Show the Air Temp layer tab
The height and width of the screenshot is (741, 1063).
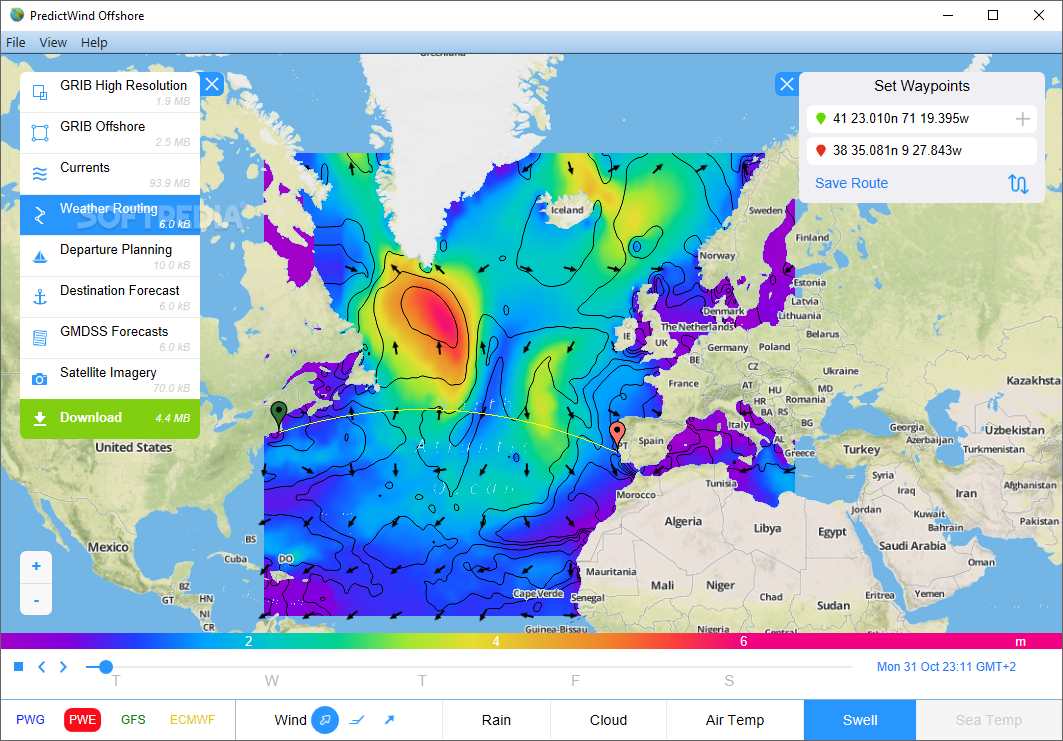pos(735,720)
